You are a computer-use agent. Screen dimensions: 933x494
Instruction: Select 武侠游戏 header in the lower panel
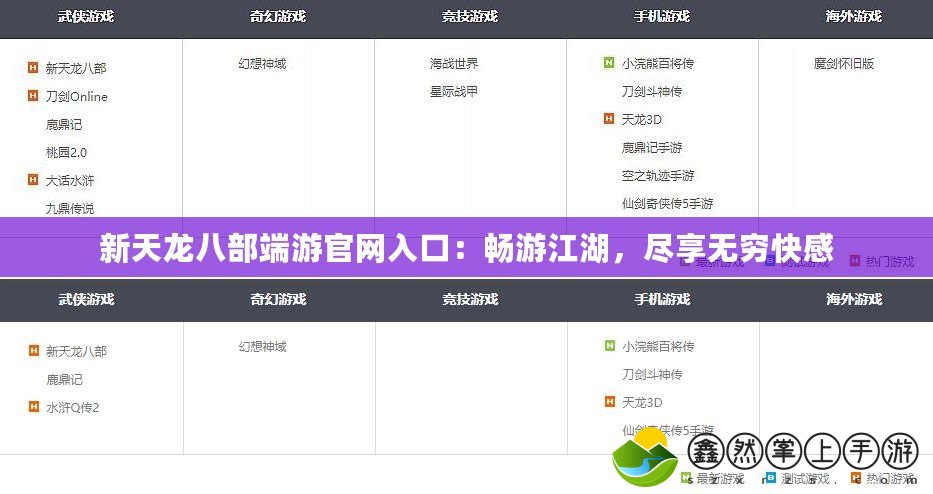click(86, 299)
